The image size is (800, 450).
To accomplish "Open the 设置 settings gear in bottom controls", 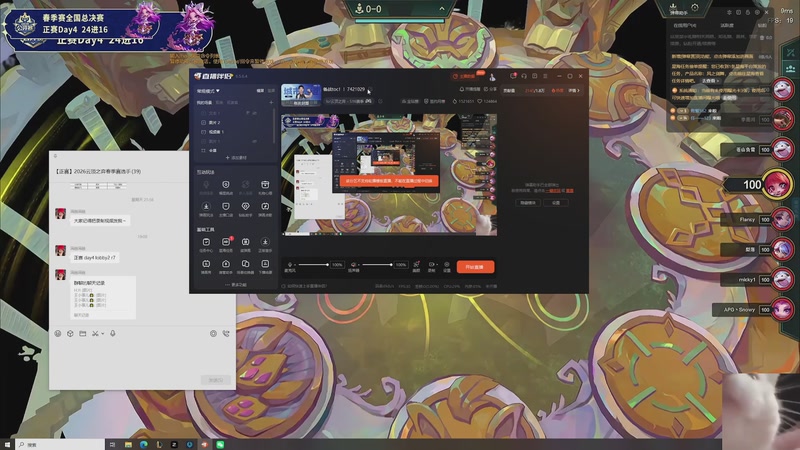I will click(x=447, y=266).
